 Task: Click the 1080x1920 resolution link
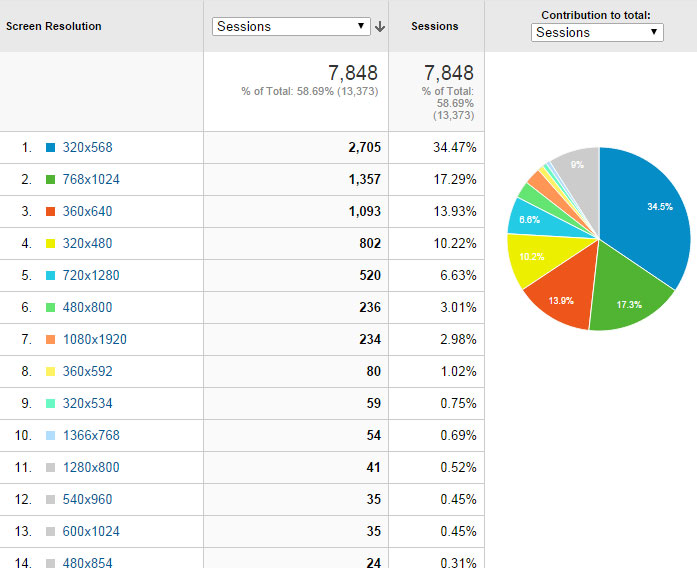point(94,340)
